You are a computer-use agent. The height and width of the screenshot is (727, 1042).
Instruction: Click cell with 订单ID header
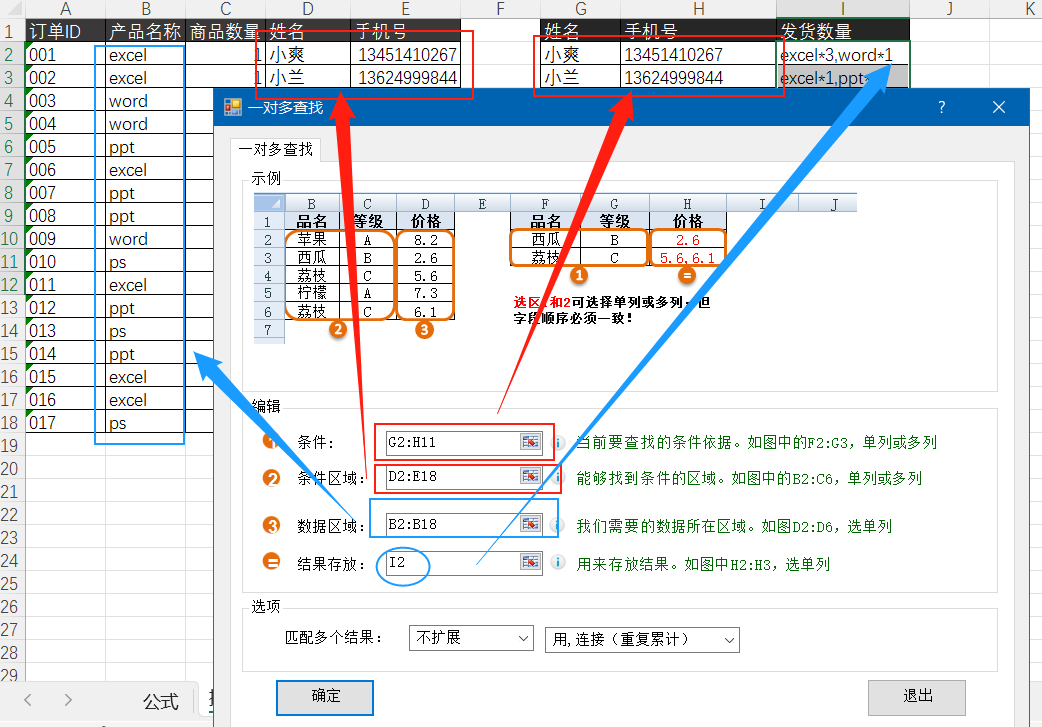point(65,31)
